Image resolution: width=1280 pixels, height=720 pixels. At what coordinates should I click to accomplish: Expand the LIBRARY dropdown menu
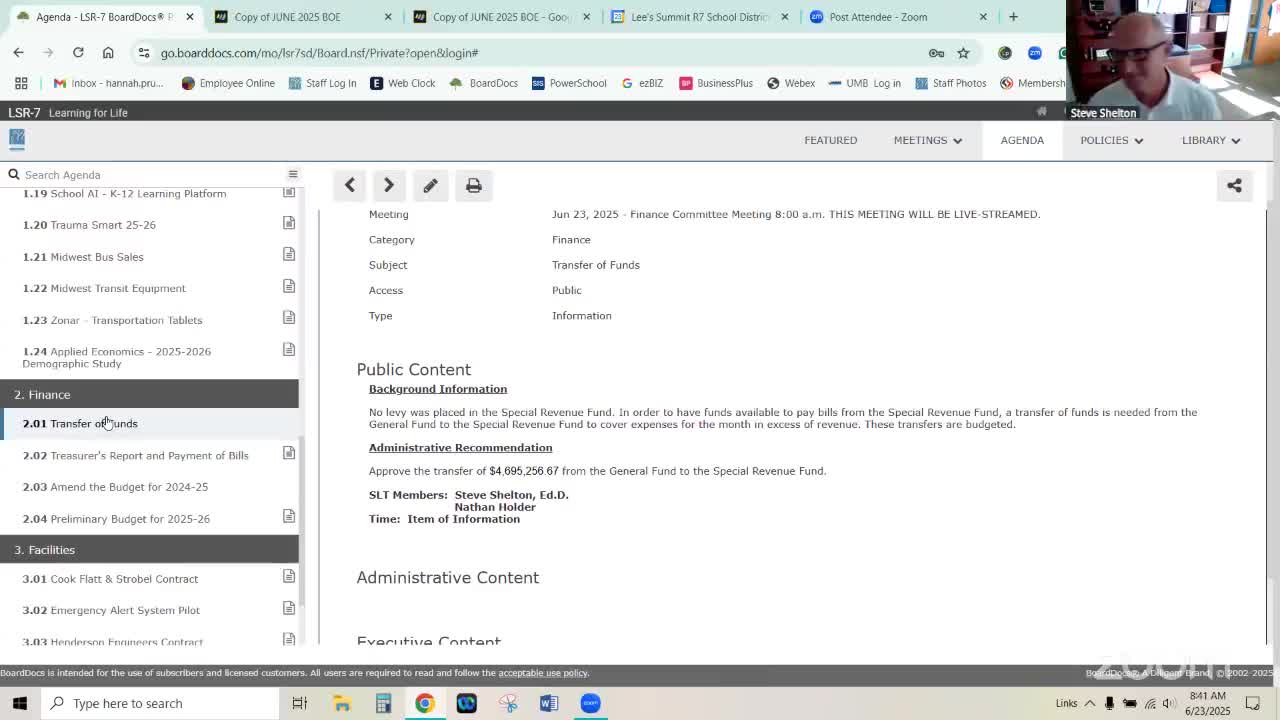(1211, 140)
